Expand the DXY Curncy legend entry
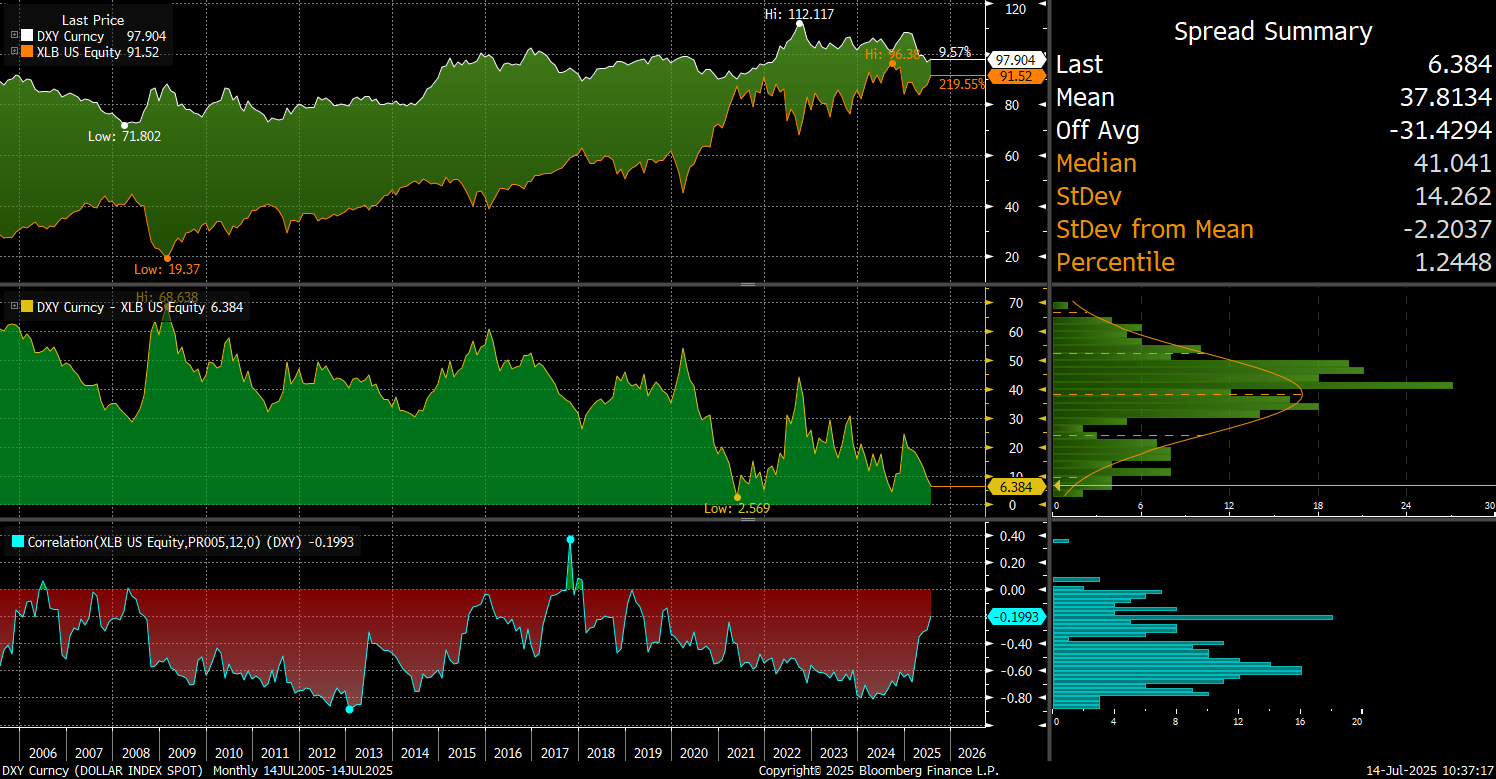 14,37
